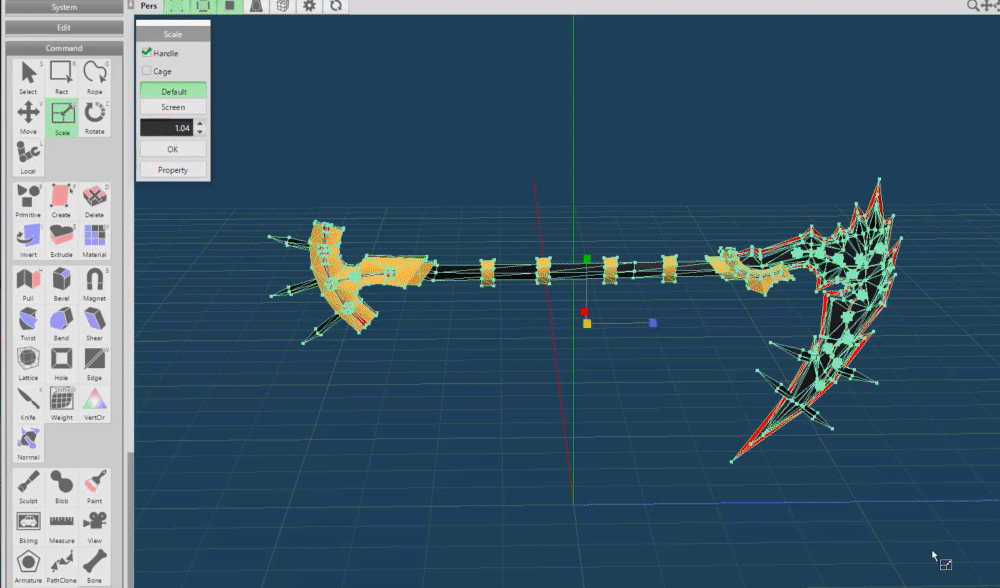This screenshot has width=1000, height=588.
Task: Uncheck the Handle checkbox
Action: (x=147, y=52)
